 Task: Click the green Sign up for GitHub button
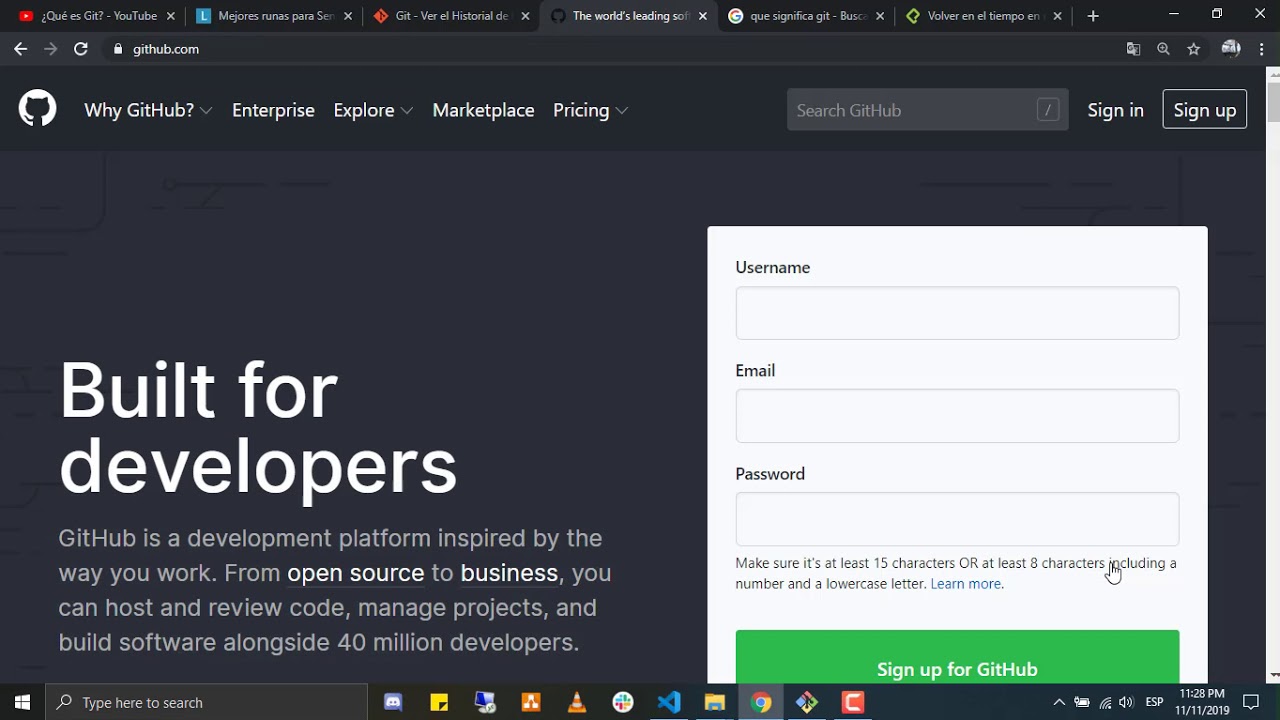click(957, 658)
